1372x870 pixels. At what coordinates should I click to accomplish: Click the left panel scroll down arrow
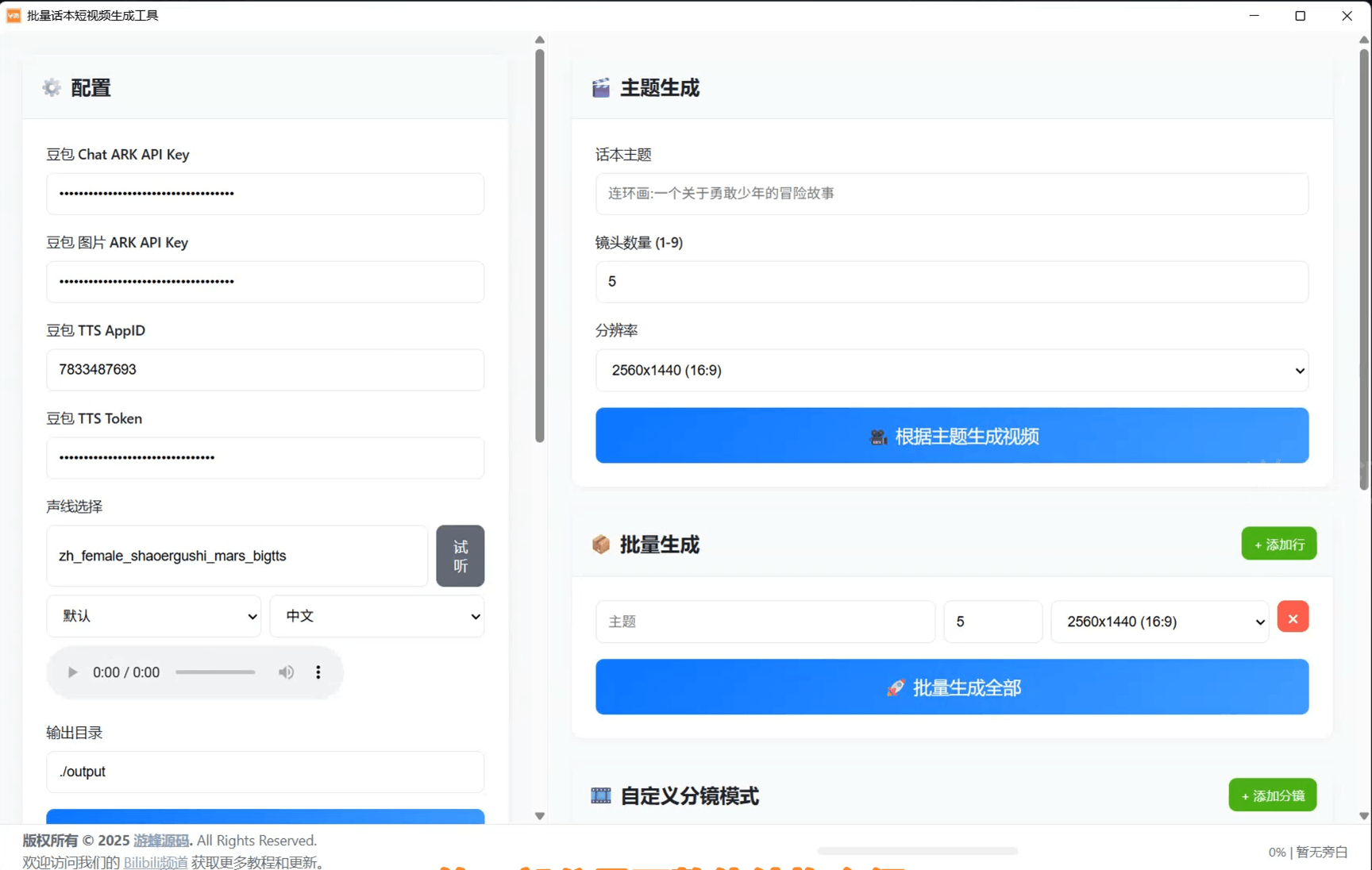(540, 816)
